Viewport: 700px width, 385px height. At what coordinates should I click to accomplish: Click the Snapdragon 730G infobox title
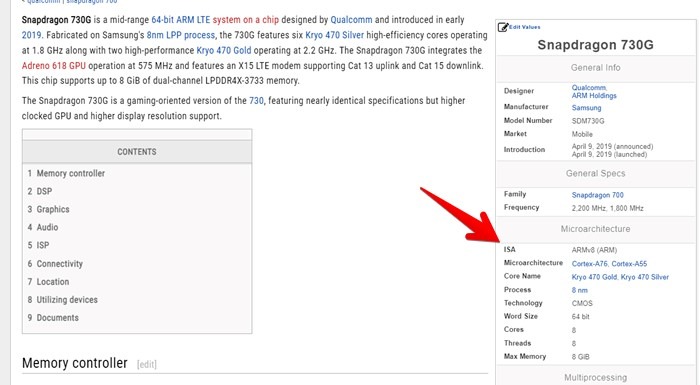(596, 45)
